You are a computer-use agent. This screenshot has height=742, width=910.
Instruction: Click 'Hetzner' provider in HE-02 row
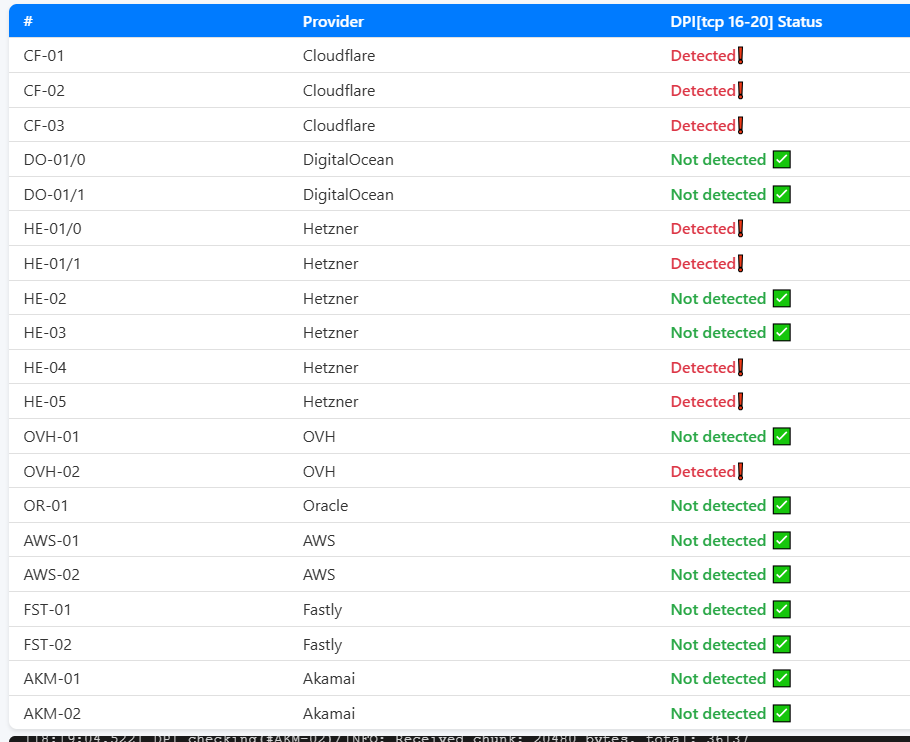[x=331, y=298]
